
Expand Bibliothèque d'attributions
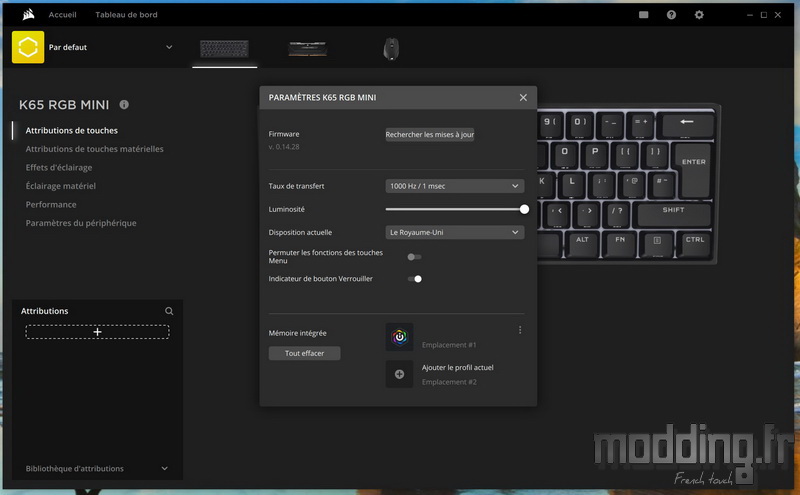coord(164,468)
